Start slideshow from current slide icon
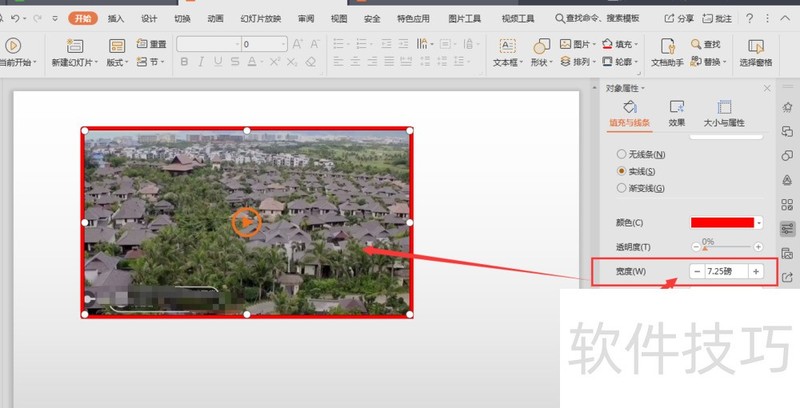800x408 pixels. [x=13, y=46]
